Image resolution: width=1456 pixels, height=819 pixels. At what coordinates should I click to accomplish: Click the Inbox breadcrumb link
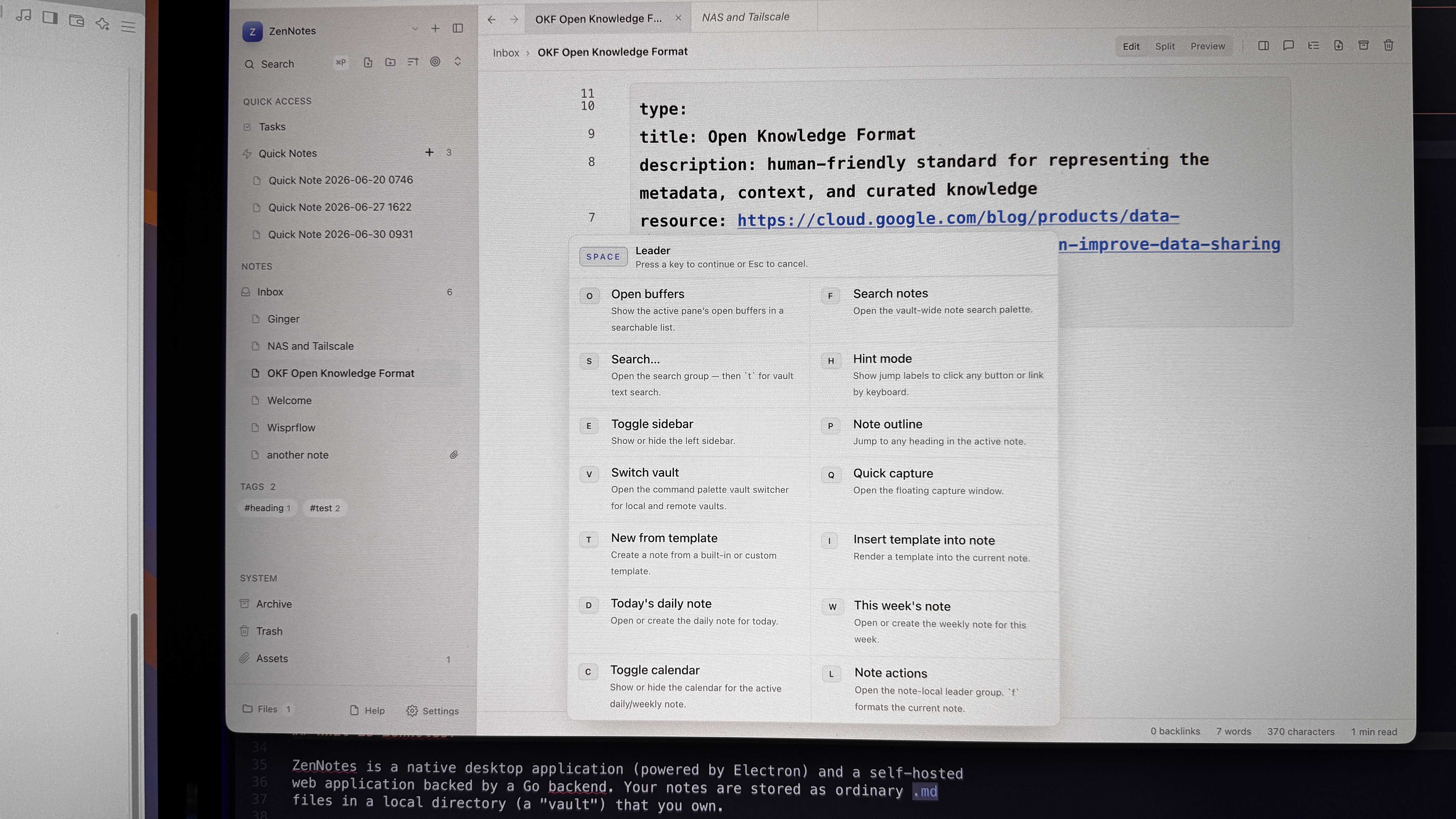506,53
